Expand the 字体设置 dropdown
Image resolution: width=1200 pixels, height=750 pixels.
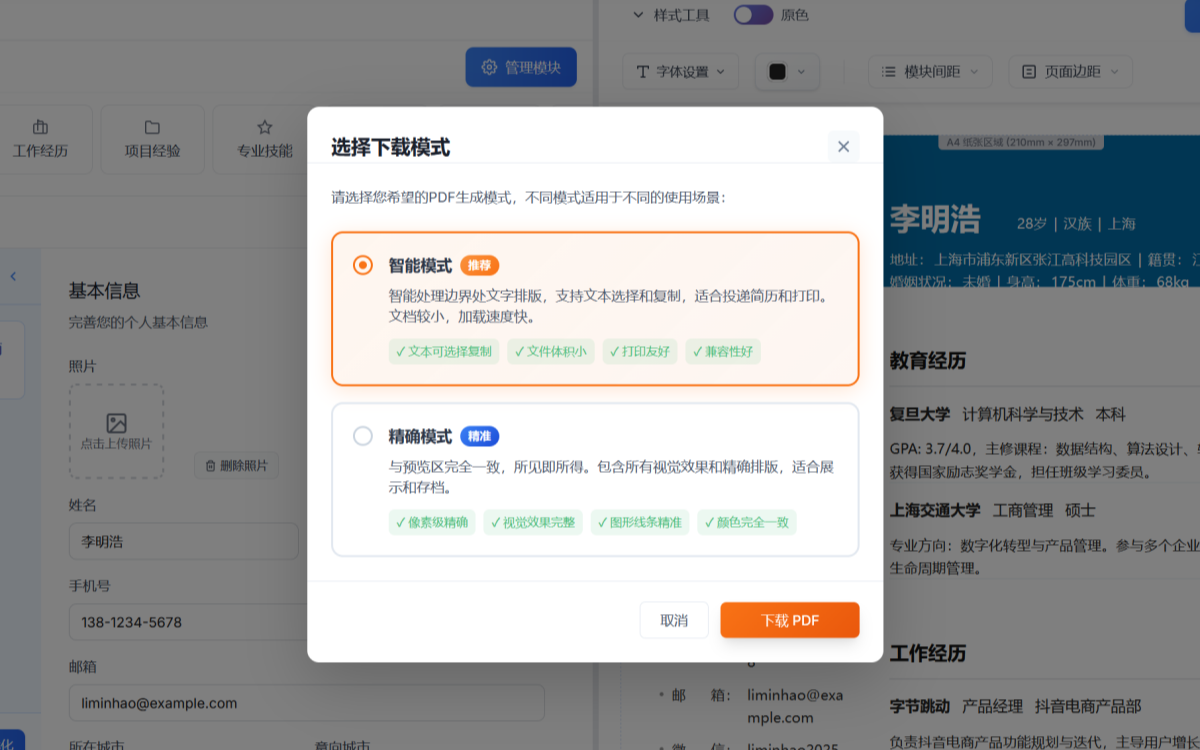[x=721, y=71]
